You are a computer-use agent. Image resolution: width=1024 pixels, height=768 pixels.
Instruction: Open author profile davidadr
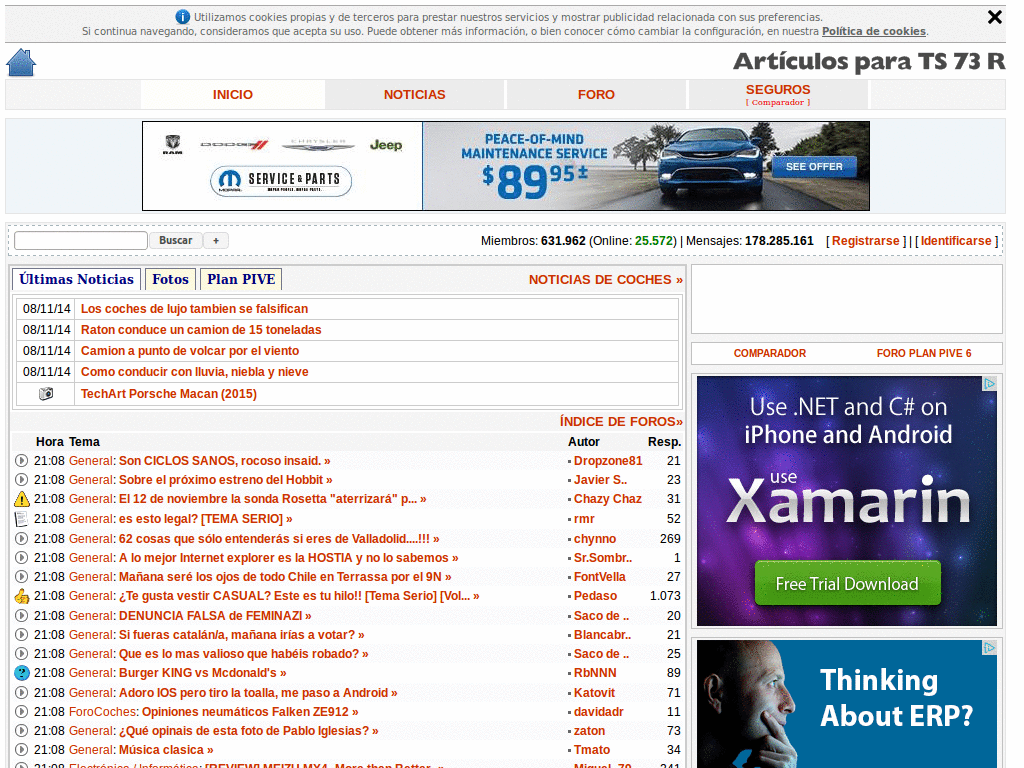tap(599, 712)
